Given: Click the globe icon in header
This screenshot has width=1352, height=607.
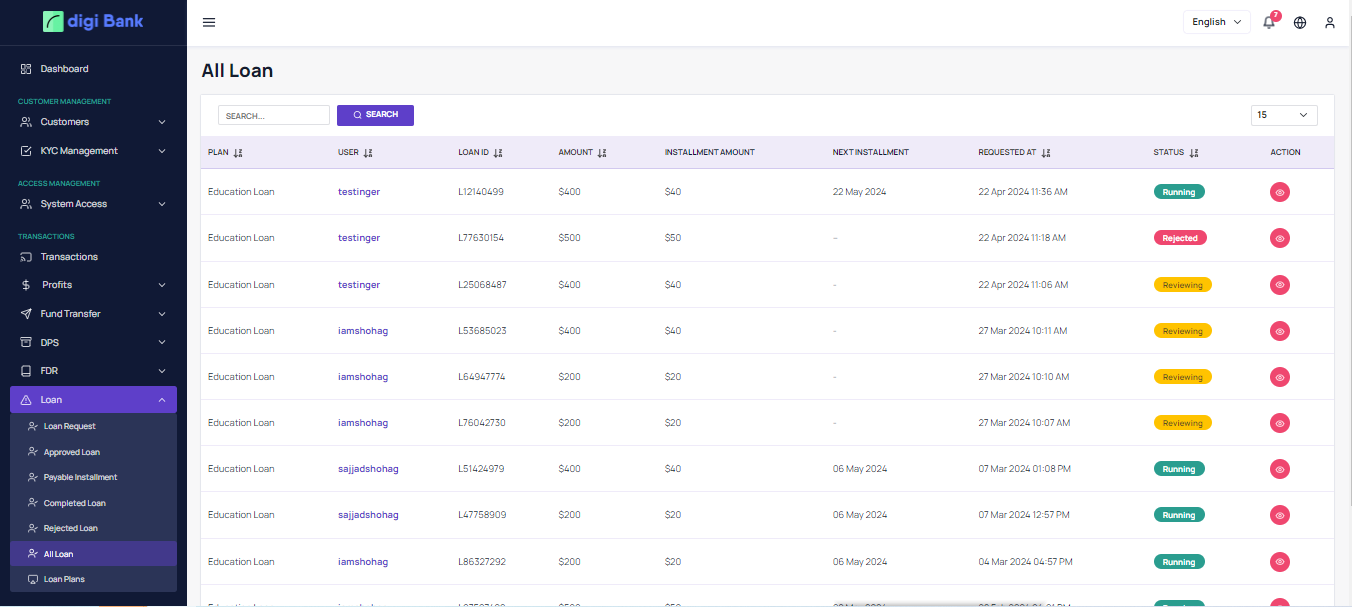Looking at the screenshot, I should click(1300, 22).
